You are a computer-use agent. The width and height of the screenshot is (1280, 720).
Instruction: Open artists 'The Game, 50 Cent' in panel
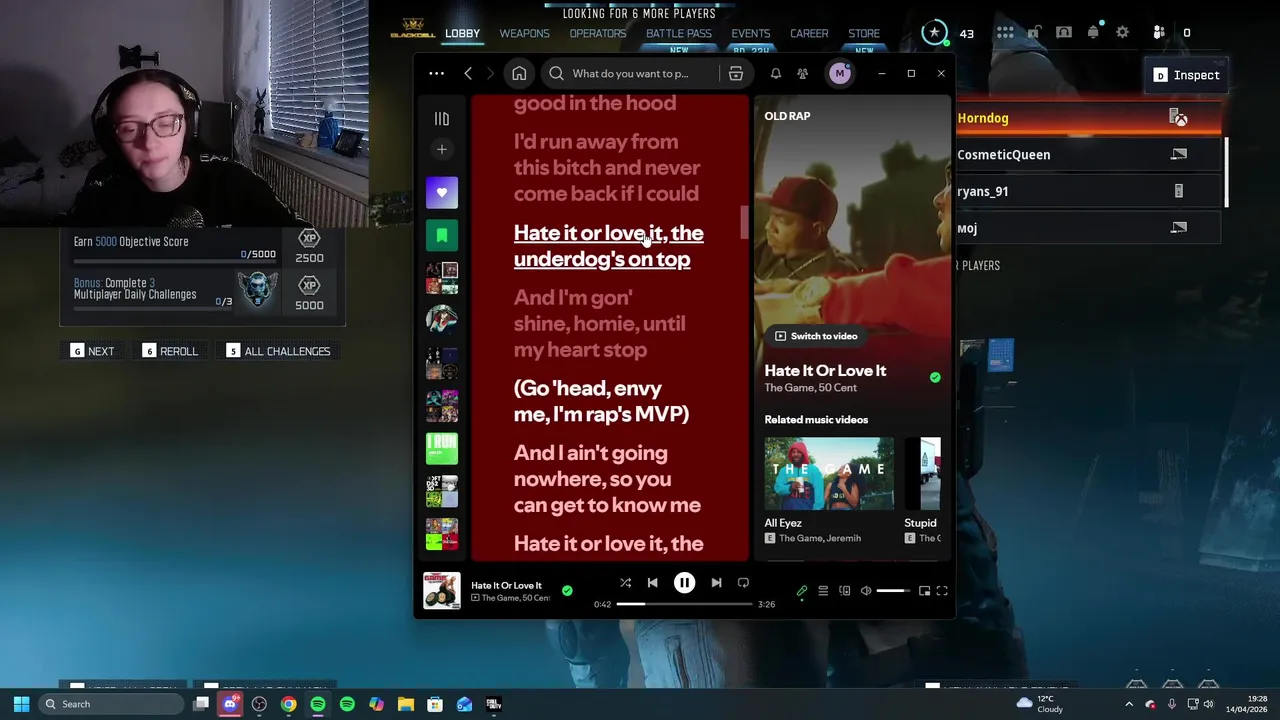(x=810, y=388)
